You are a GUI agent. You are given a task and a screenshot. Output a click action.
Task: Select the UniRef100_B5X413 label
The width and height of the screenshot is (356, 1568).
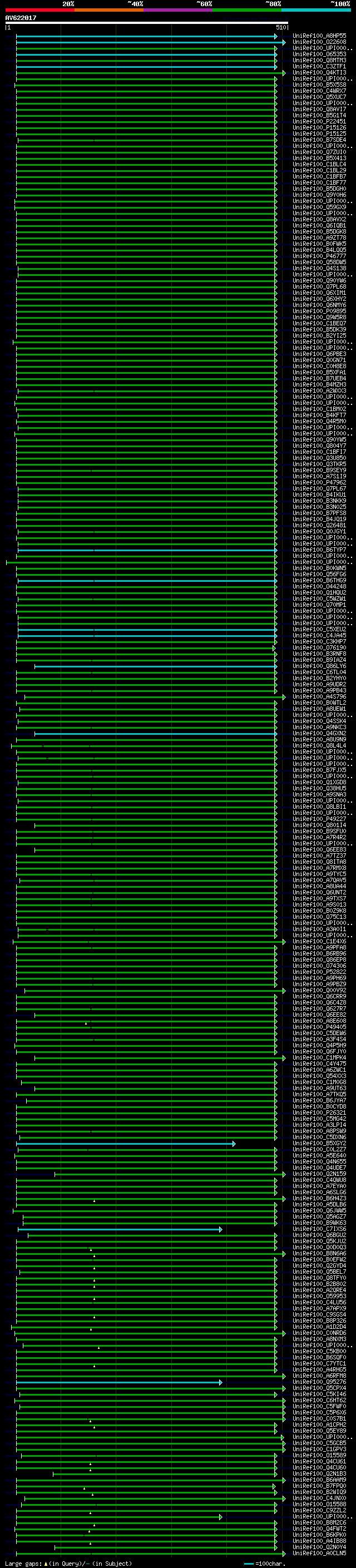pyautogui.click(x=319, y=159)
